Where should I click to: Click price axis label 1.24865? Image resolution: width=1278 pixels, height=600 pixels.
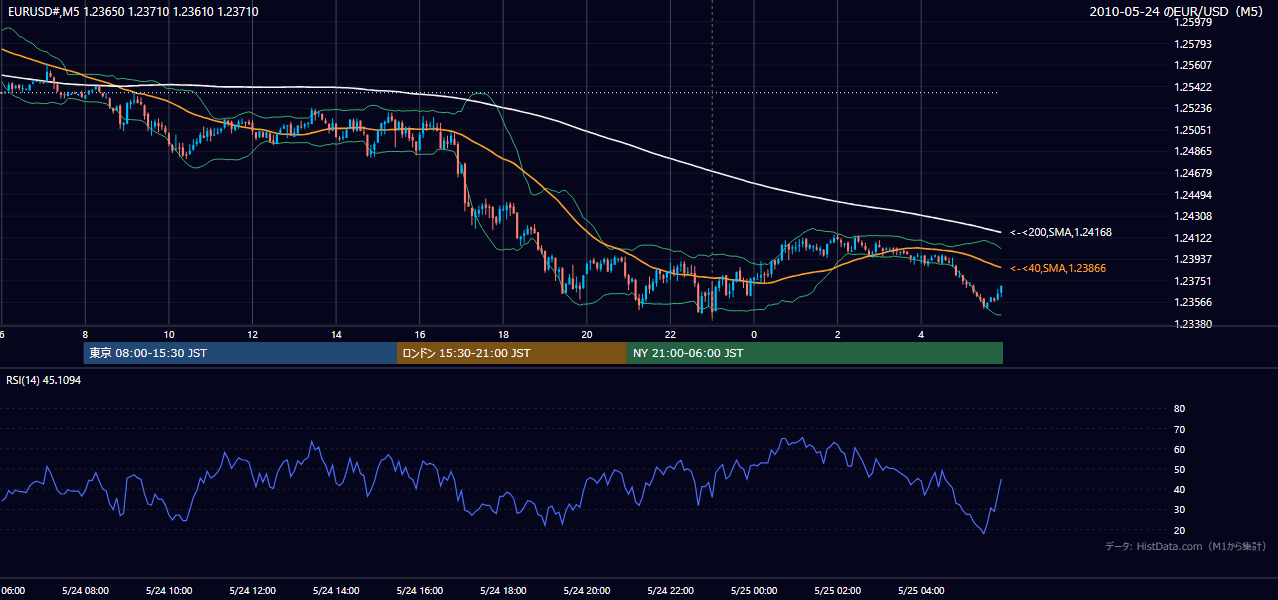[x=1193, y=151]
